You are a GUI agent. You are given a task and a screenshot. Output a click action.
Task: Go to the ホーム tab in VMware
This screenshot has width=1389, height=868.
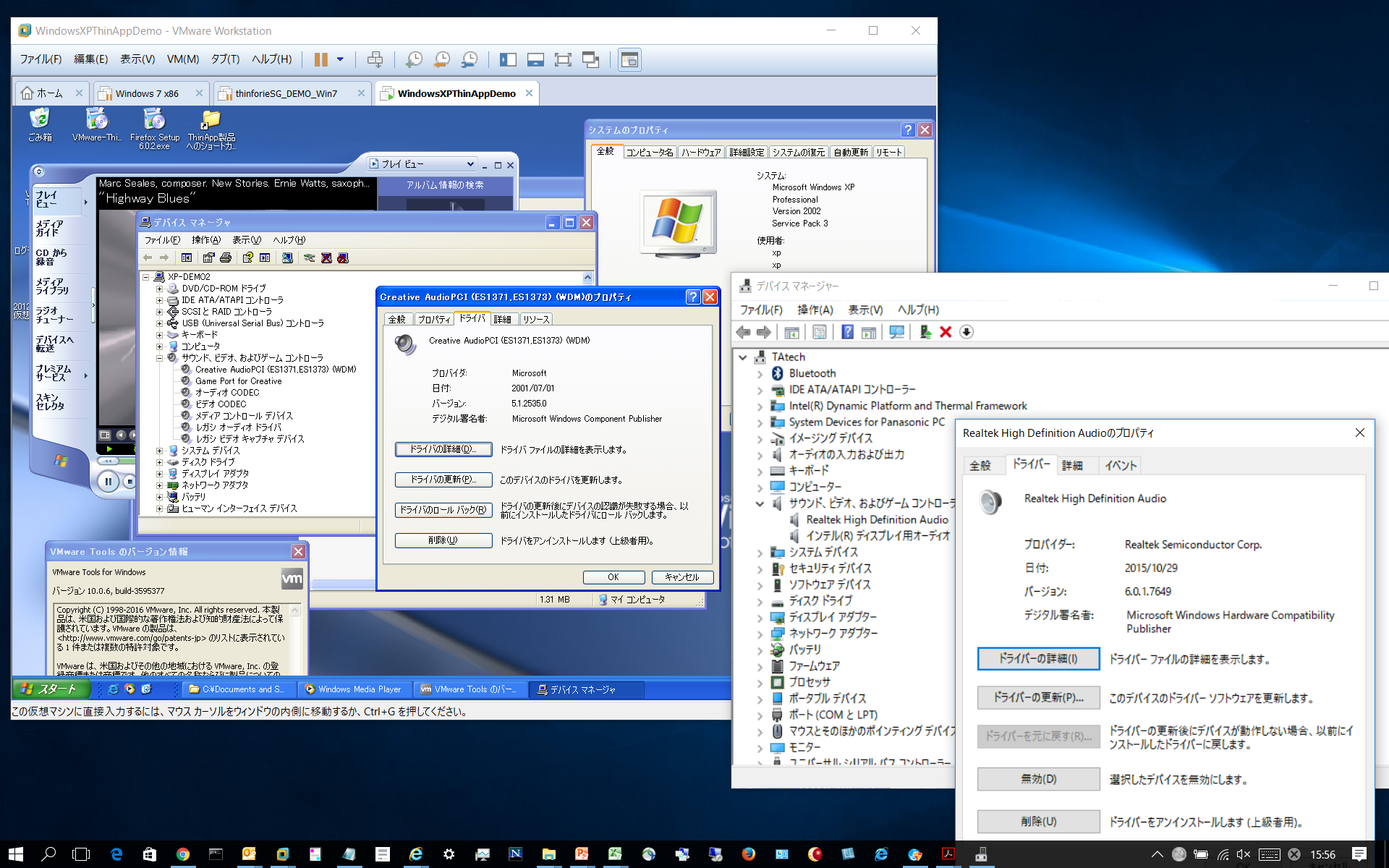tap(52, 93)
